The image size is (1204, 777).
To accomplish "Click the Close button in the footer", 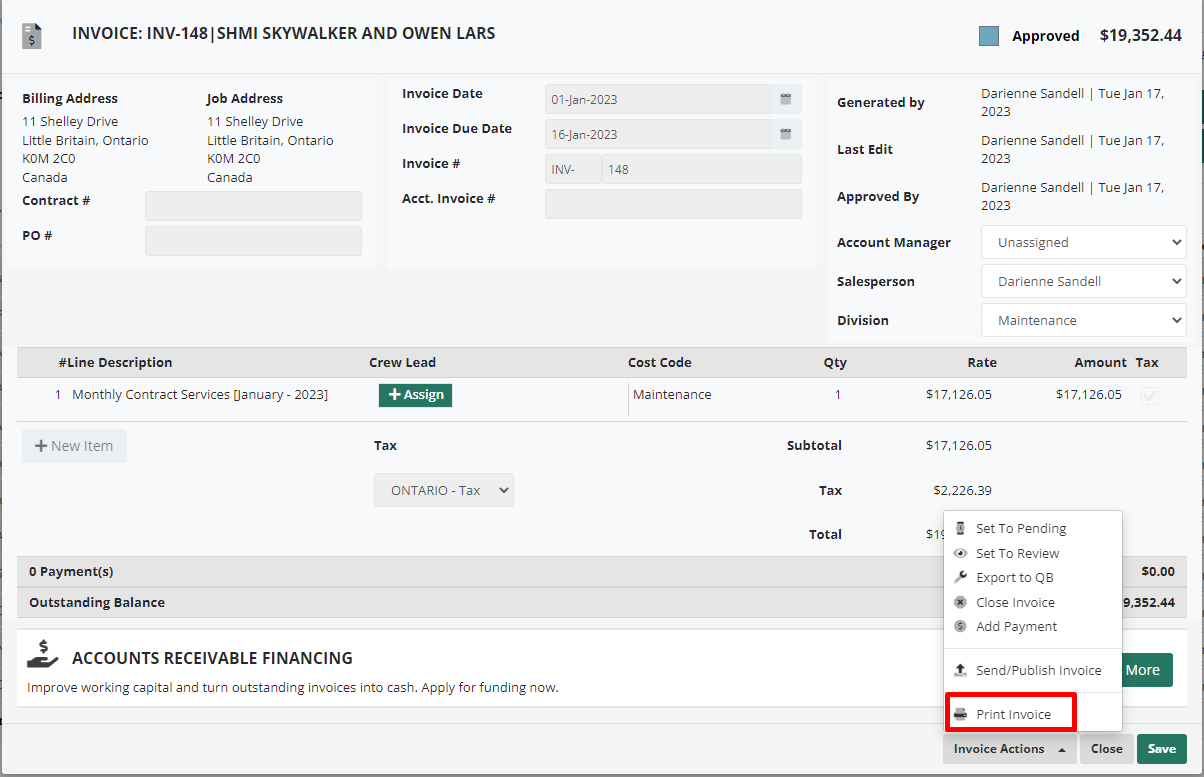I will point(1106,749).
